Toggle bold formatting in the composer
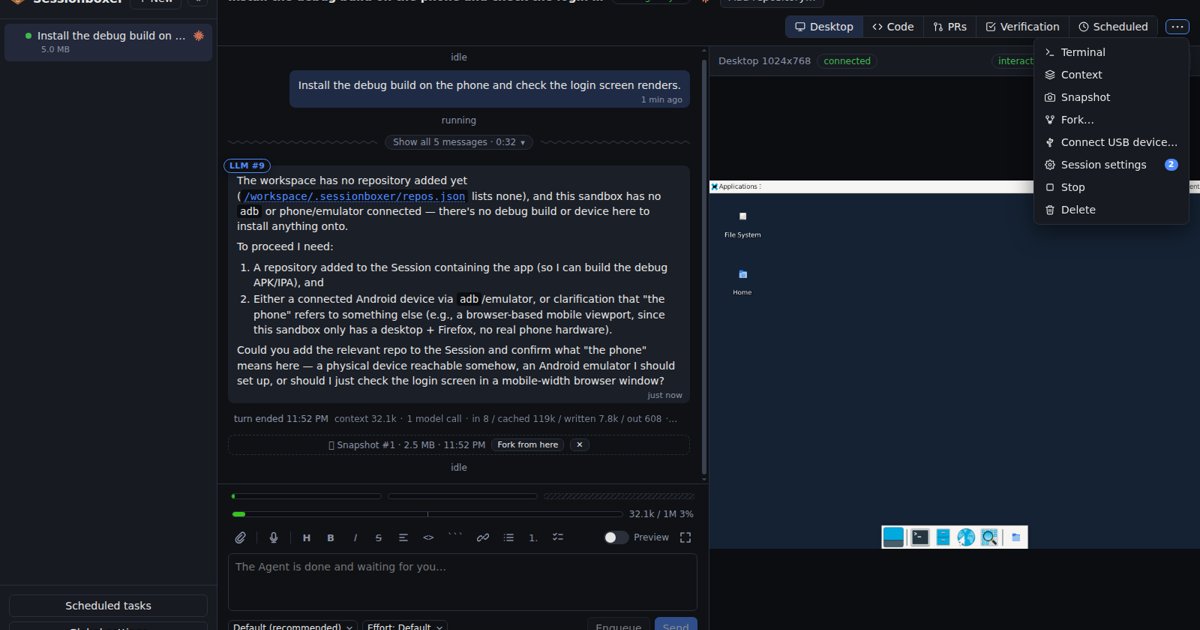 tap(331, 538)
